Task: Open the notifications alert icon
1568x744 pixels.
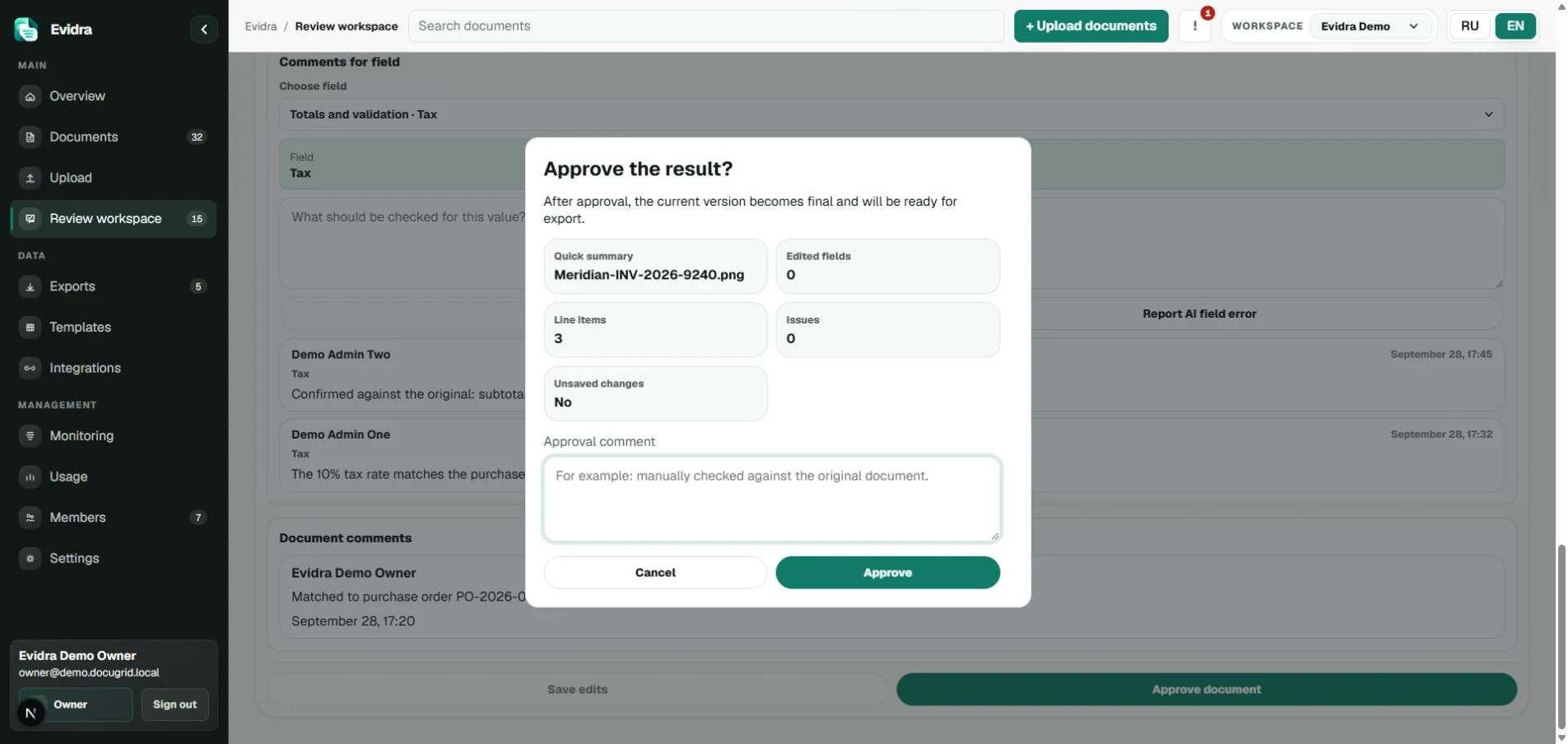Action: coord(1195,26)
